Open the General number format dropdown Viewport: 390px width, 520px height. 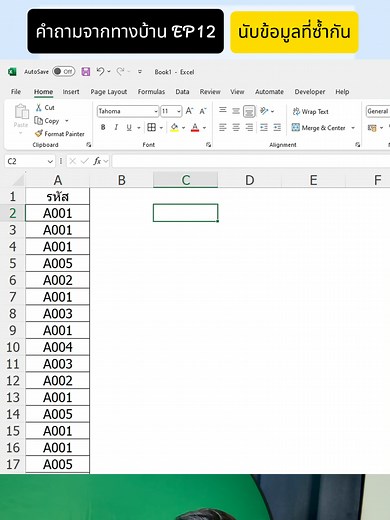tap(378, 111)
